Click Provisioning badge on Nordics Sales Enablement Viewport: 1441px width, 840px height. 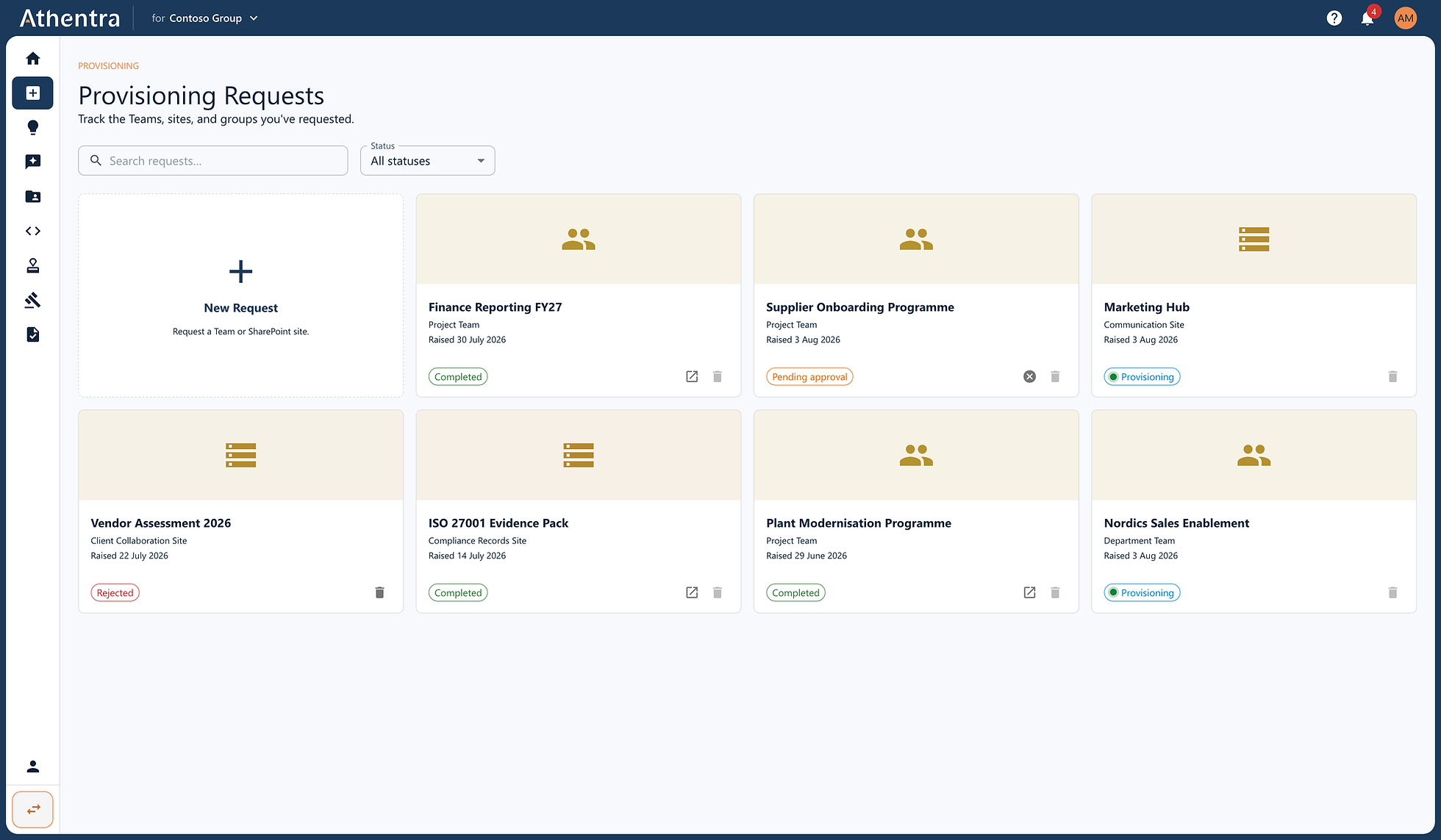point(1142,592)
